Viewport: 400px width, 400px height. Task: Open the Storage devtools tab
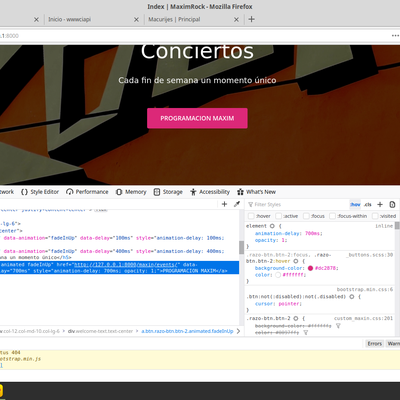pyautogui.click(x=168, y=192)
